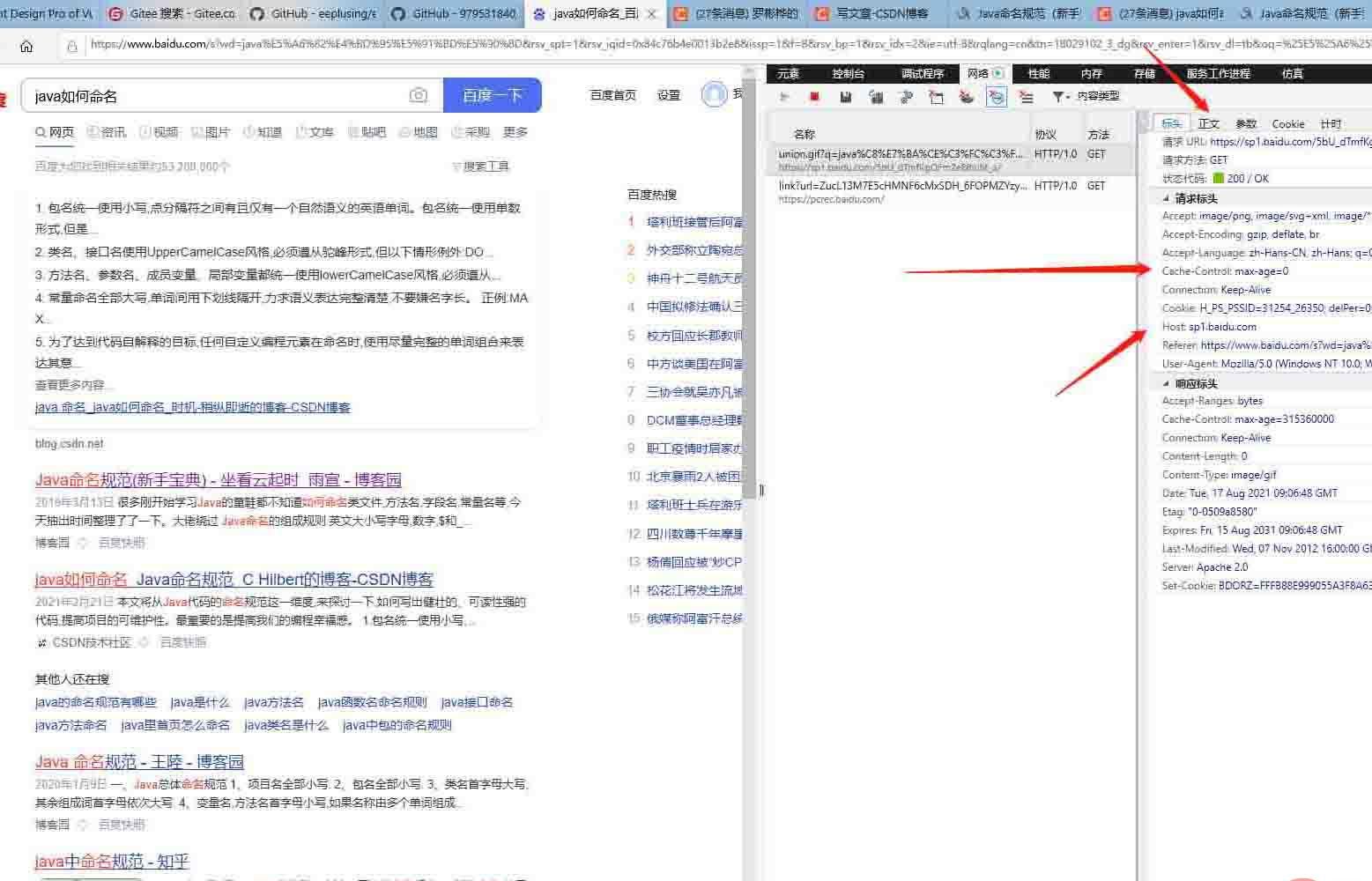Click the 百度快照 icon under 博客园 result

pos(83,543)
